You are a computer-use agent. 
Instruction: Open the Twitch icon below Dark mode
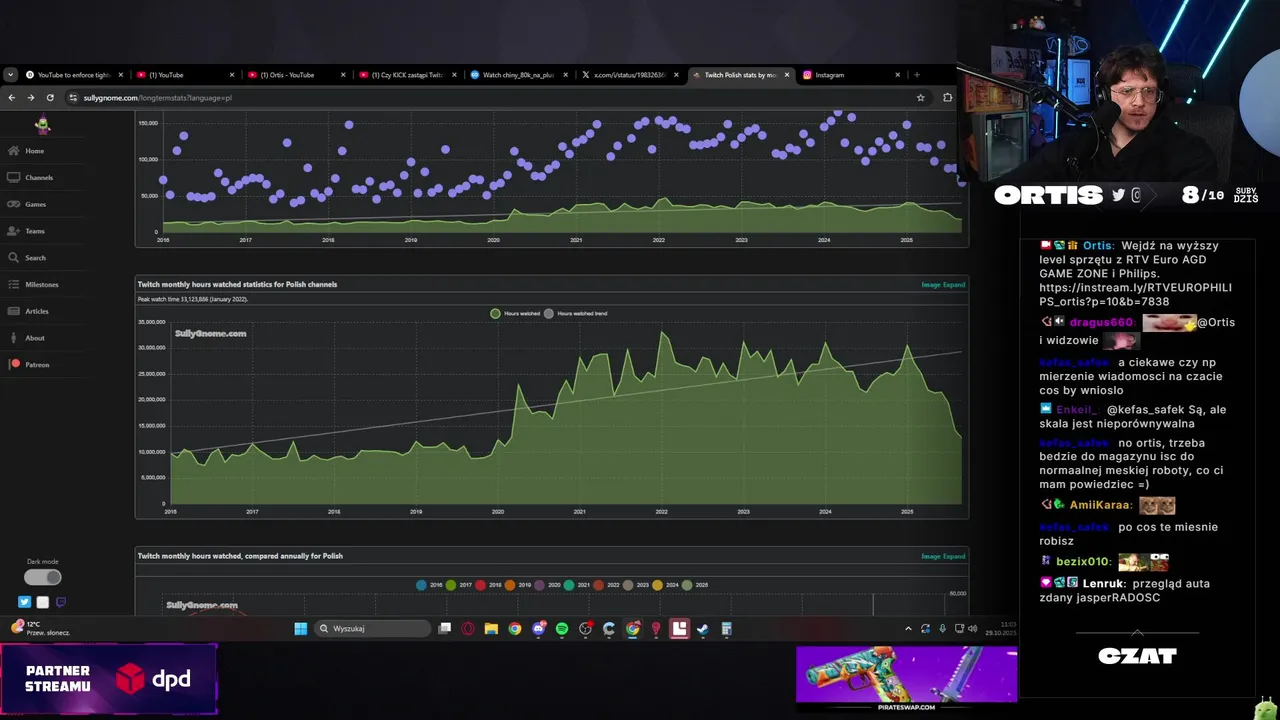(x=60, y=602)
